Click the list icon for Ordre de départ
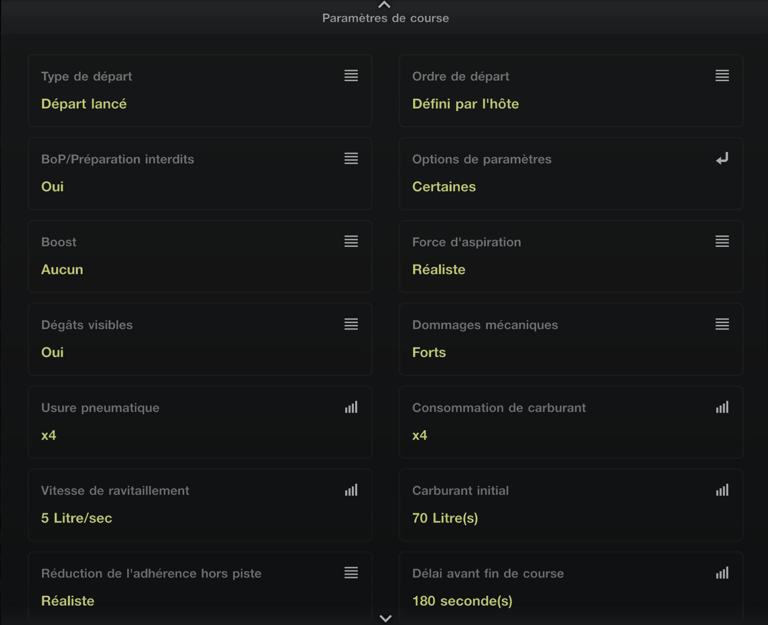Viewport: 768px width, 625px height. (722, 76)
